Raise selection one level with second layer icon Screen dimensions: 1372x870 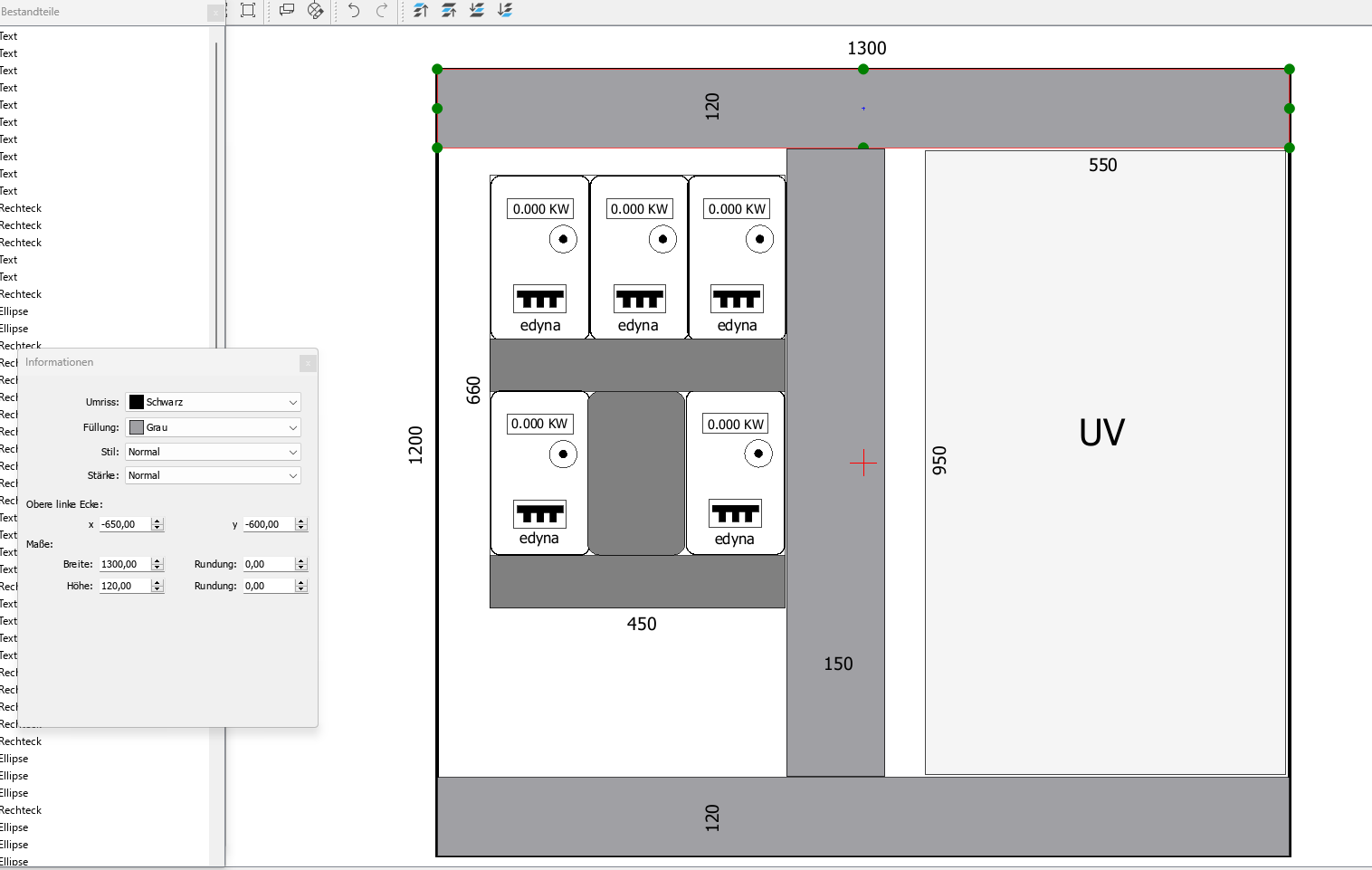(449, 10)
